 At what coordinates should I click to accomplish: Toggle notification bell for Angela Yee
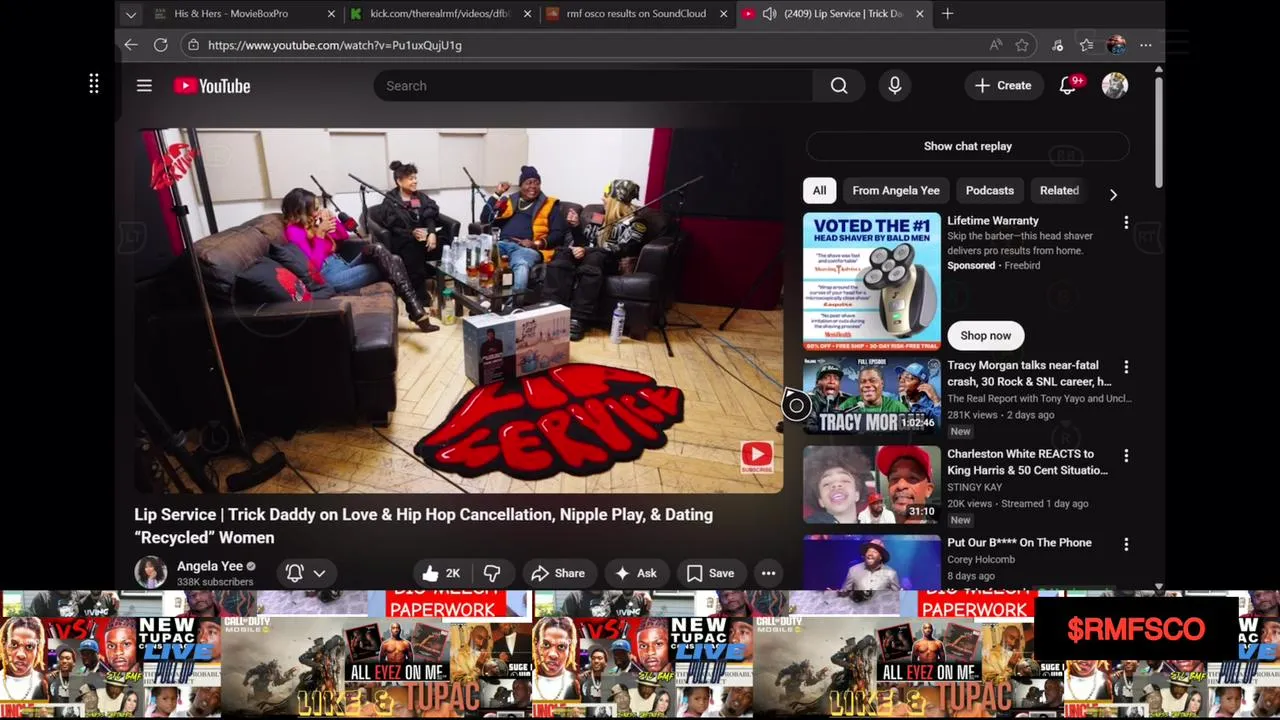click(295, 573)
